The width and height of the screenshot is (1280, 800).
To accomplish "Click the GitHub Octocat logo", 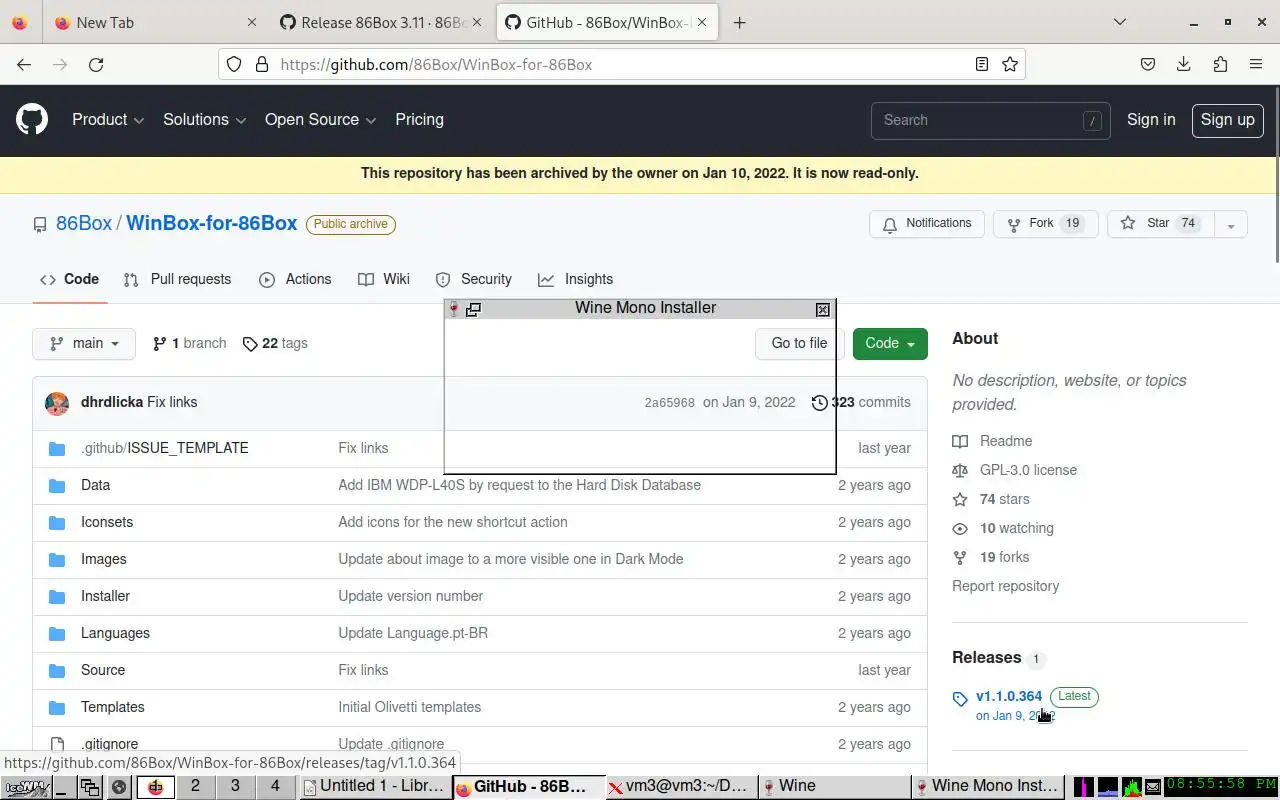I will (32, 120).
